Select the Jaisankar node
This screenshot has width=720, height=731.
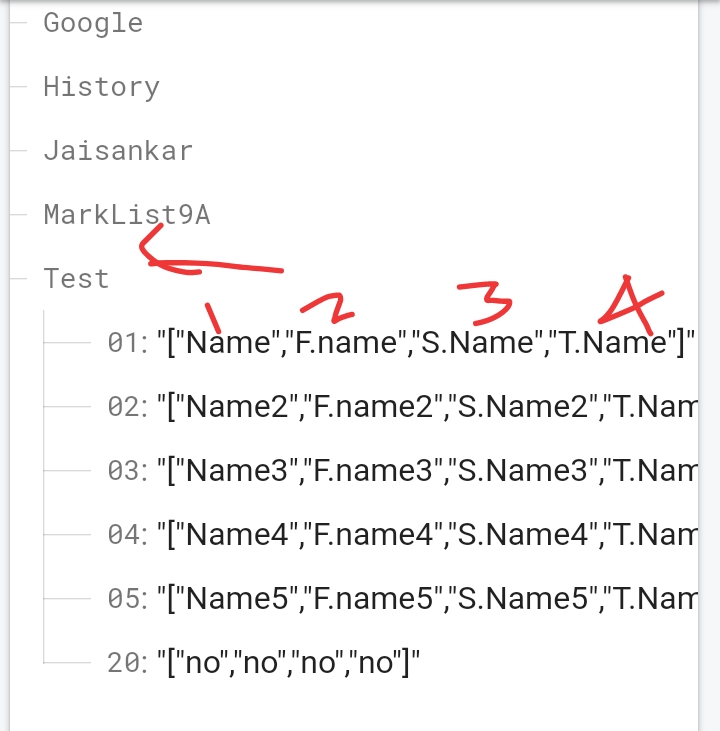point(118,151)
